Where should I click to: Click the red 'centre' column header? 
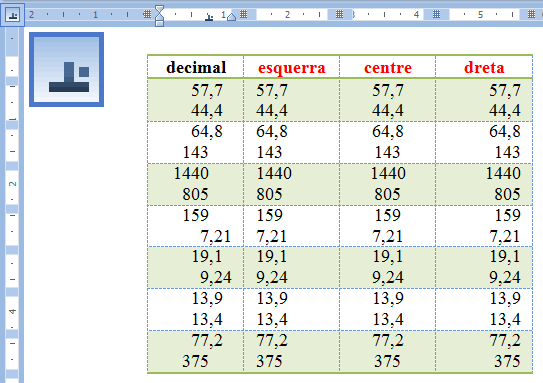(x=388, y=68)
